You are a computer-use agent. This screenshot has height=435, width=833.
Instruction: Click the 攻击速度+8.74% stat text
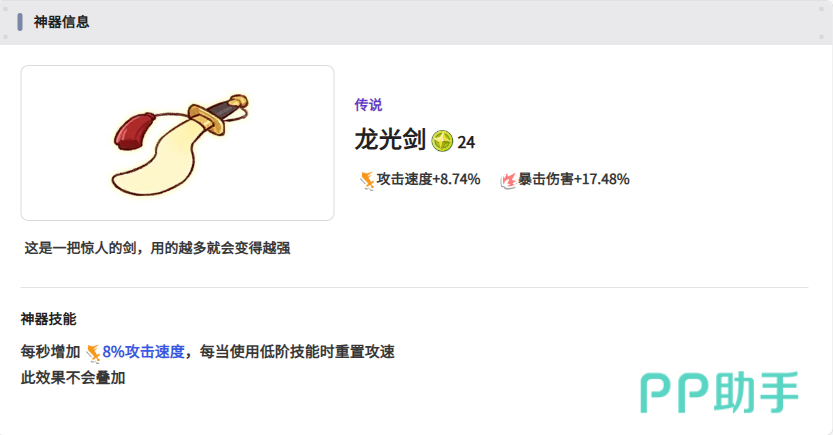[428, 180]
